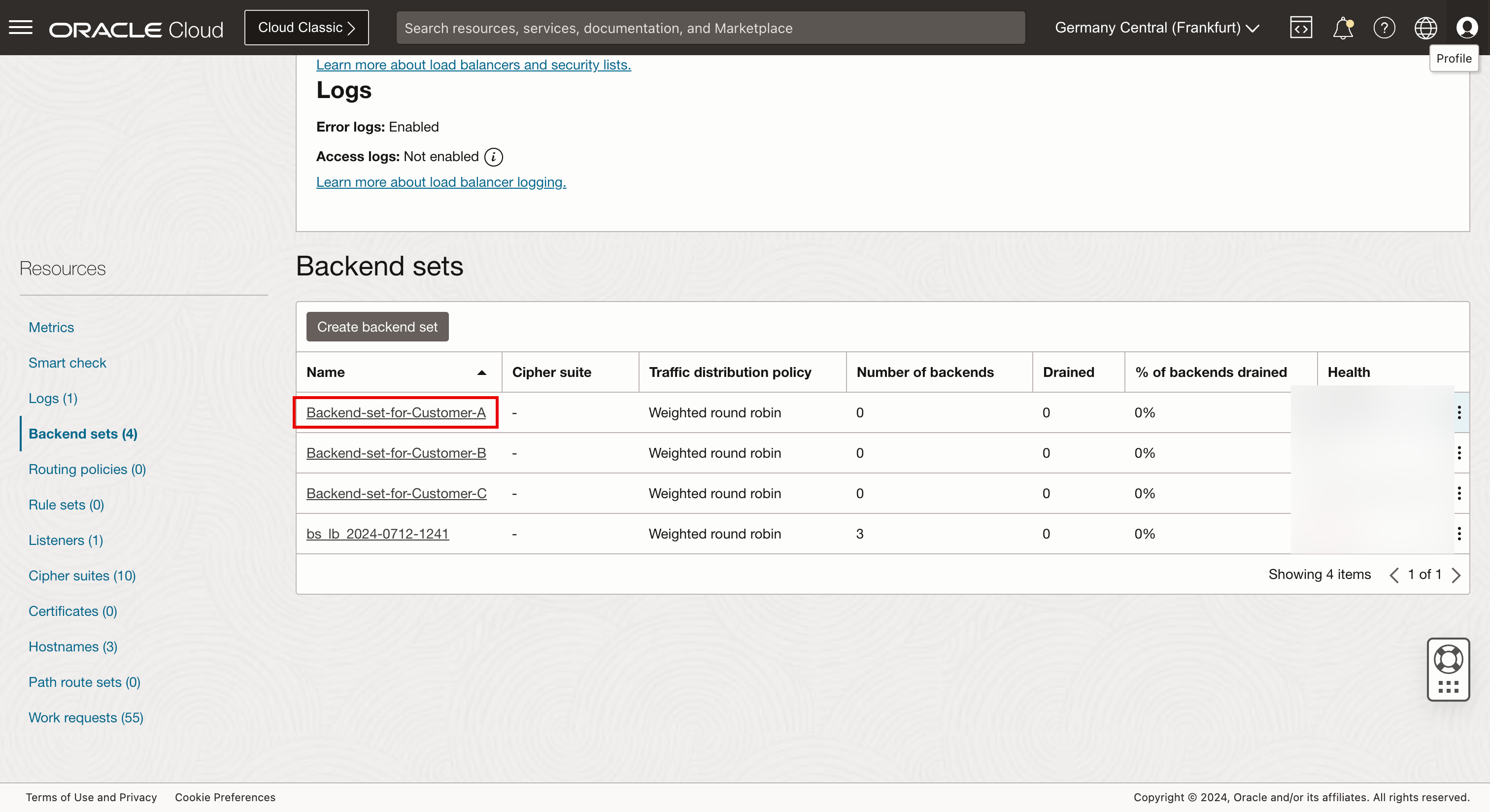Focus the search resources input field
1490x812 pixels.
[710, 28]
